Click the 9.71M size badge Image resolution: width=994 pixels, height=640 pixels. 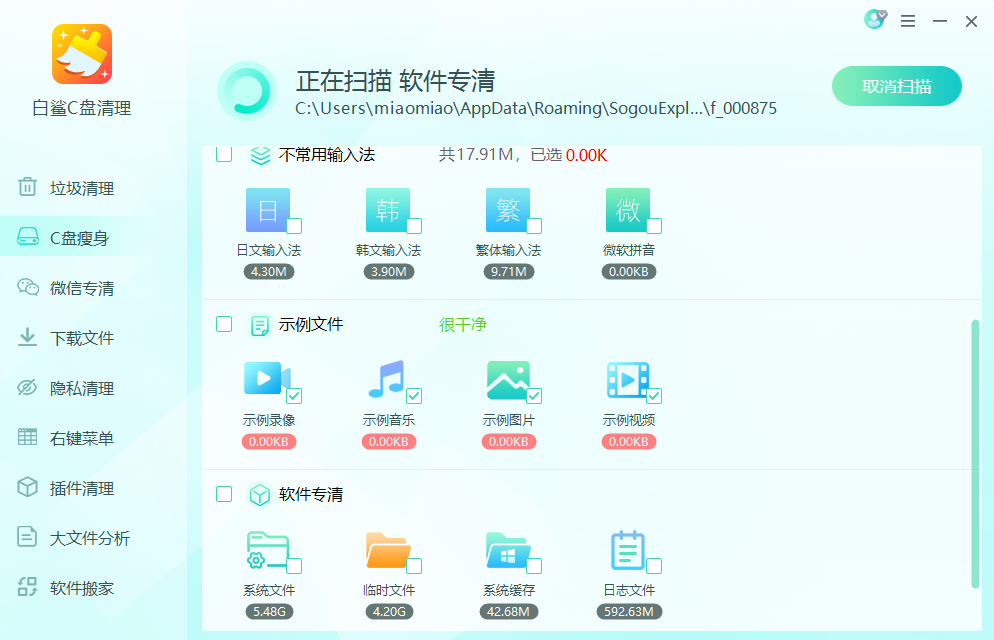pyautogui.click(x=508, y=272)
